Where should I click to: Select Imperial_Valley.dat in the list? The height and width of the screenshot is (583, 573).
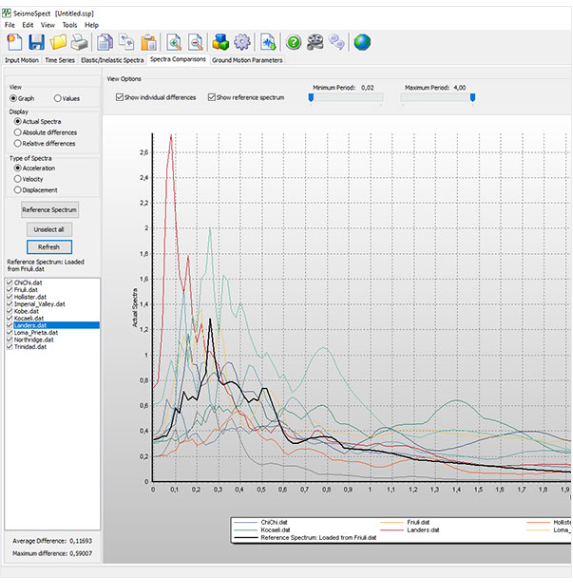39,304
